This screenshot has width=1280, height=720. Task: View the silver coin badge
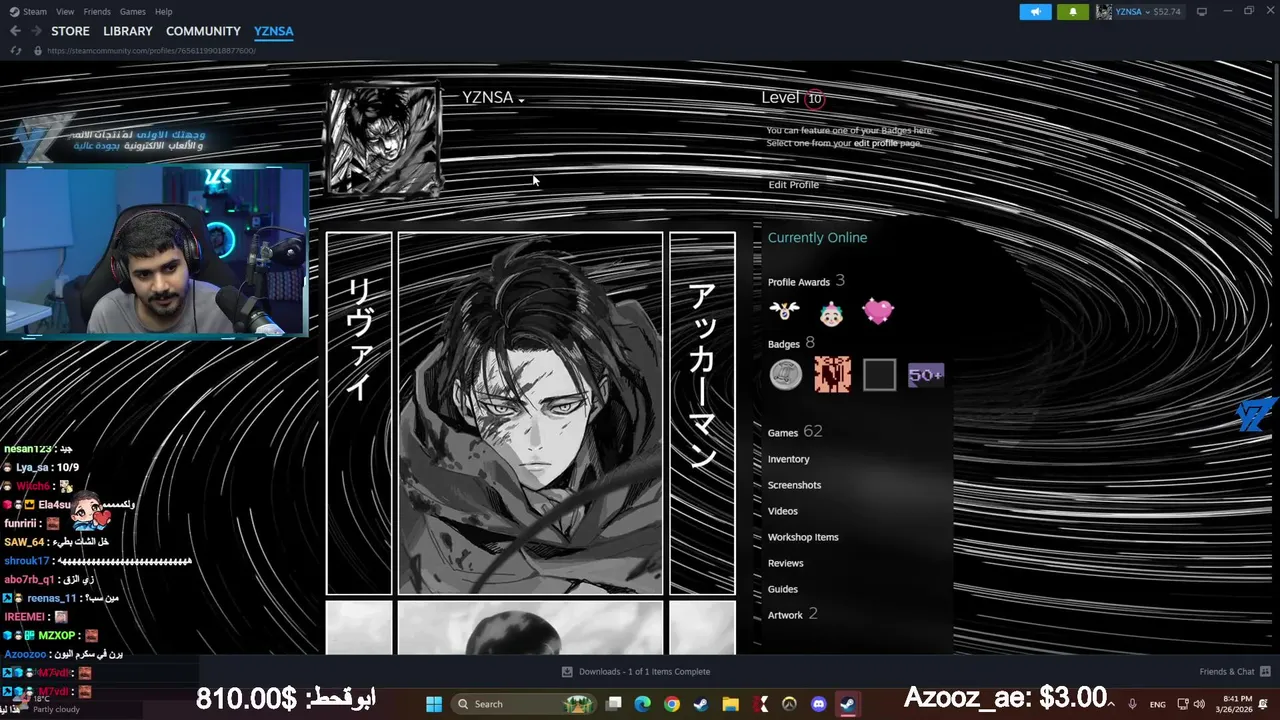pyautogui.click(x=786, y=374)
